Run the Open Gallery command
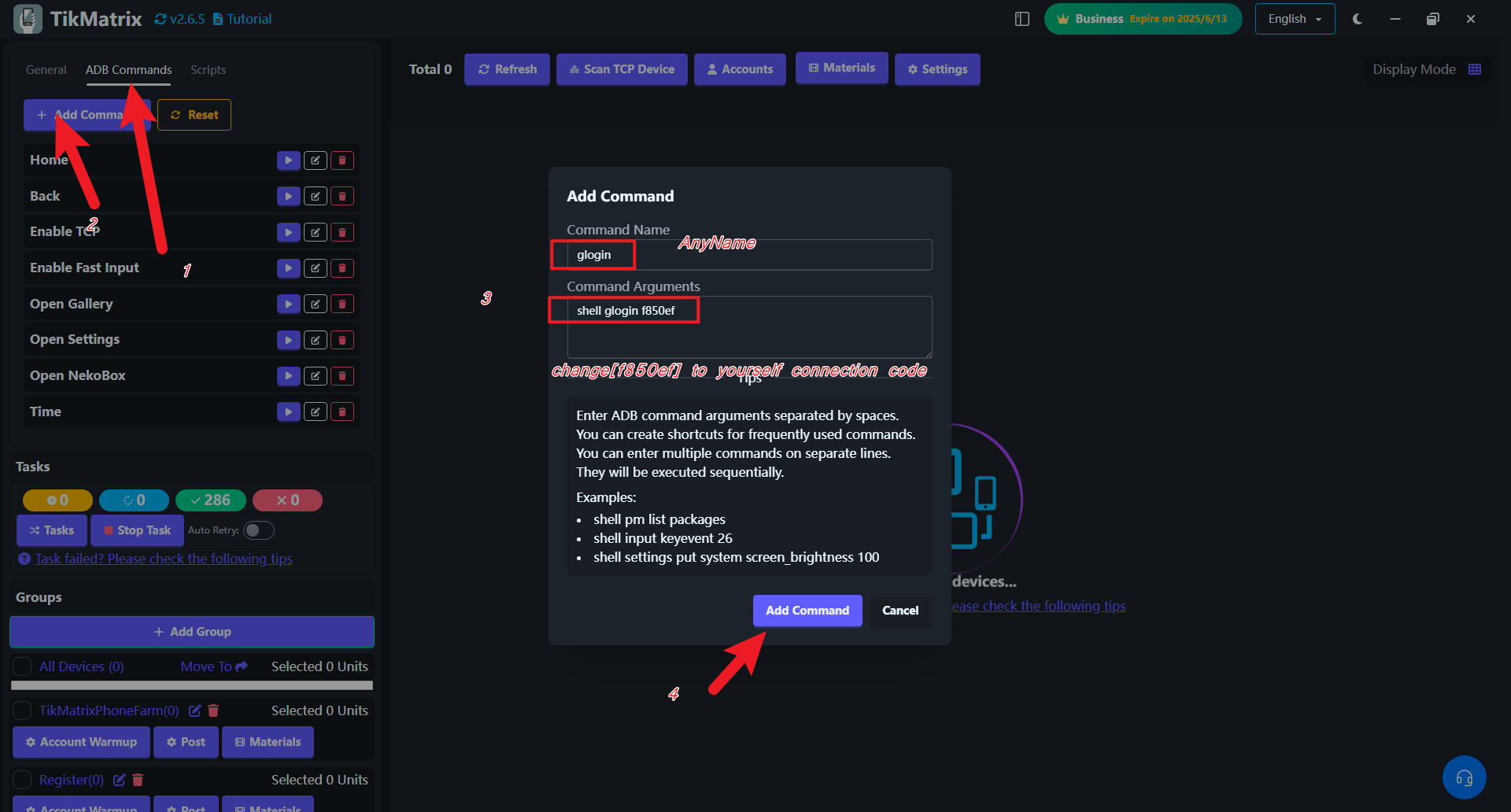The width and height of the screenshot is (1511, 812). coord(289,304)
